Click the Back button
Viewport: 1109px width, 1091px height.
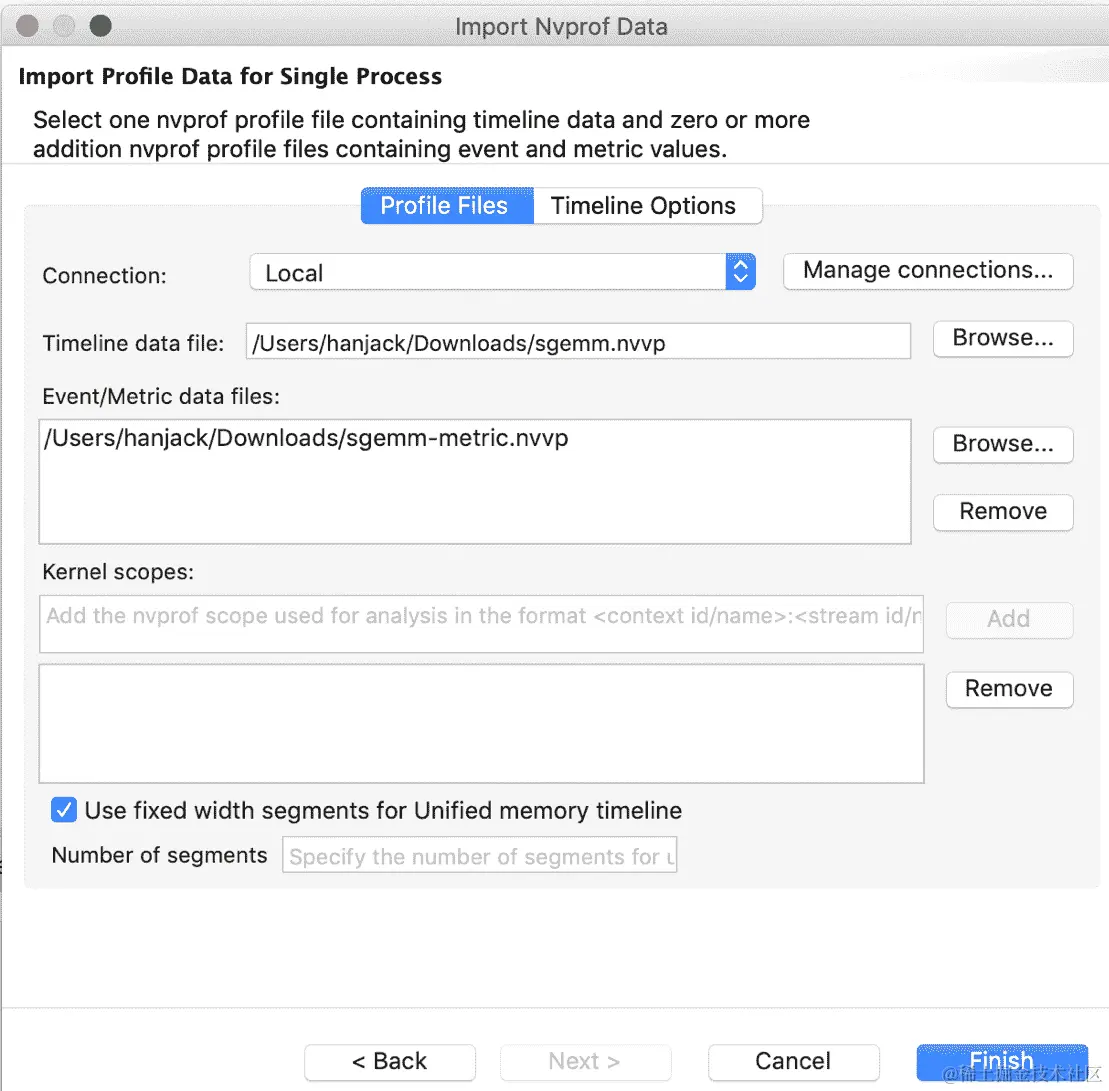point(389,1062)
